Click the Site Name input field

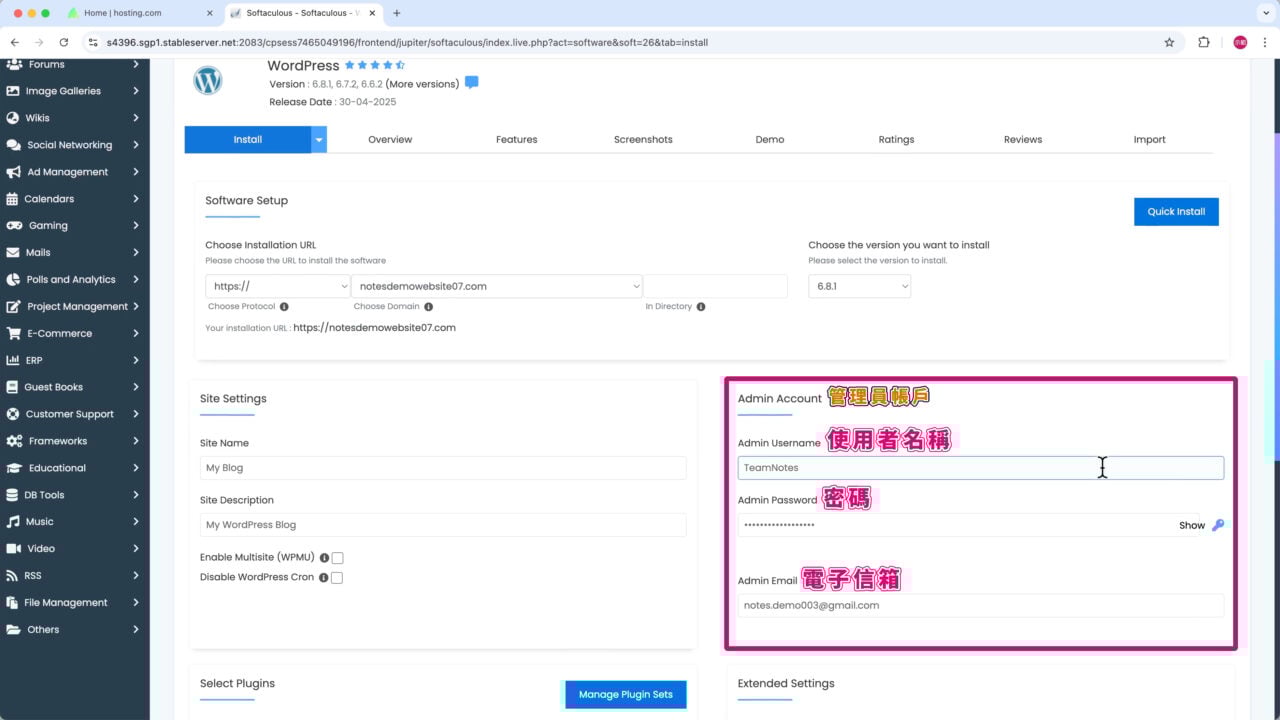coord(443,468)
